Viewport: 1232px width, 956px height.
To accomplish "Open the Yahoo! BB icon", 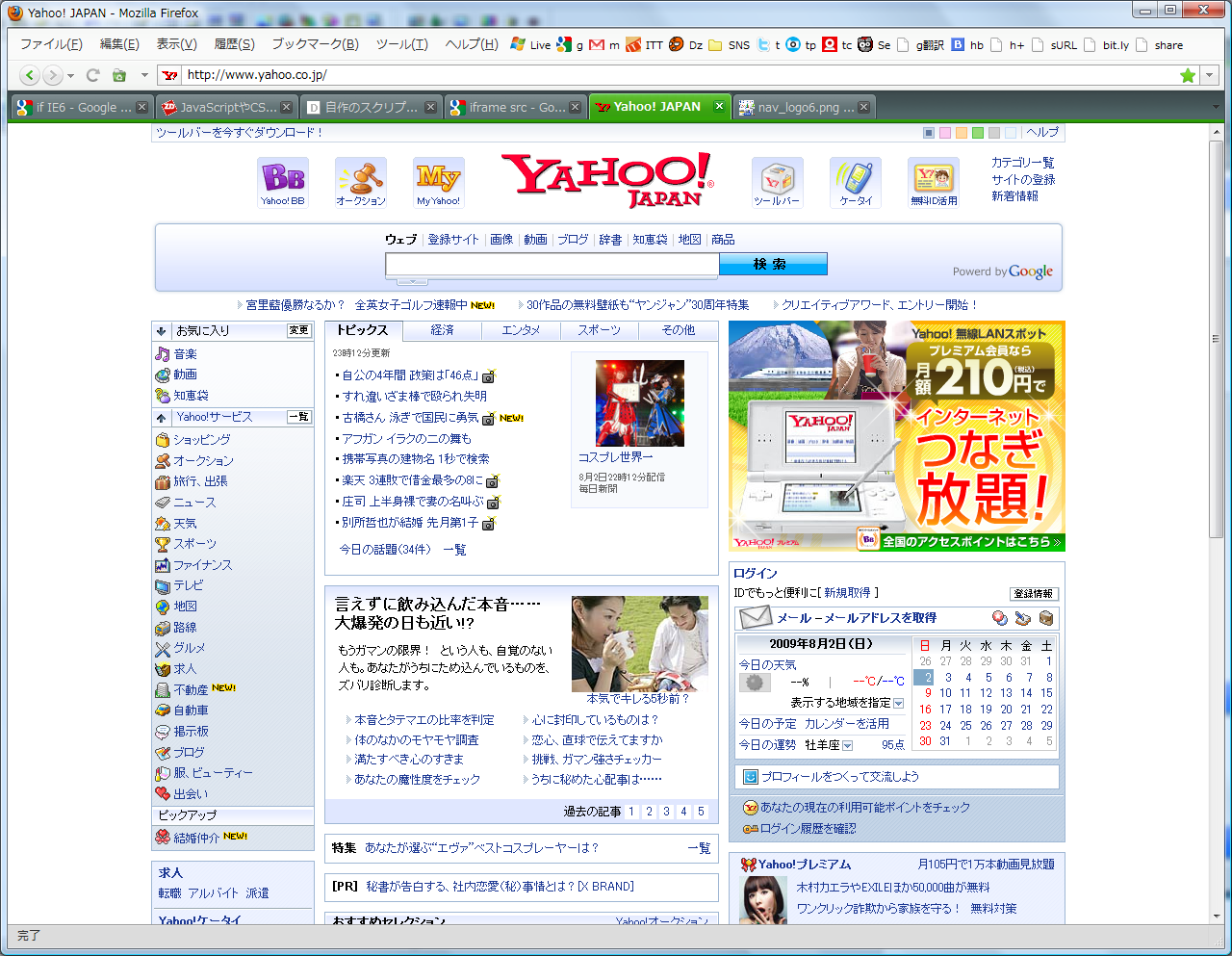I will 283,182.
